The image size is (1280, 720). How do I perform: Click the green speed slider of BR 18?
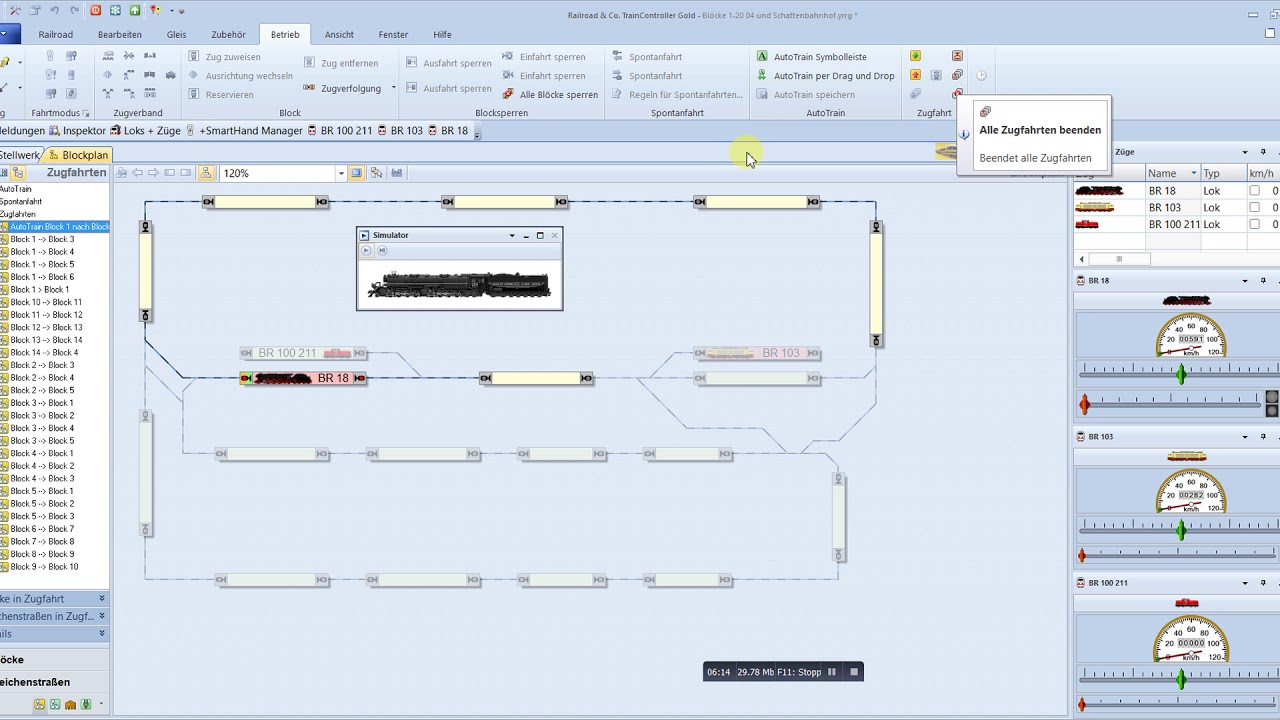click(x=1181, y=374)
